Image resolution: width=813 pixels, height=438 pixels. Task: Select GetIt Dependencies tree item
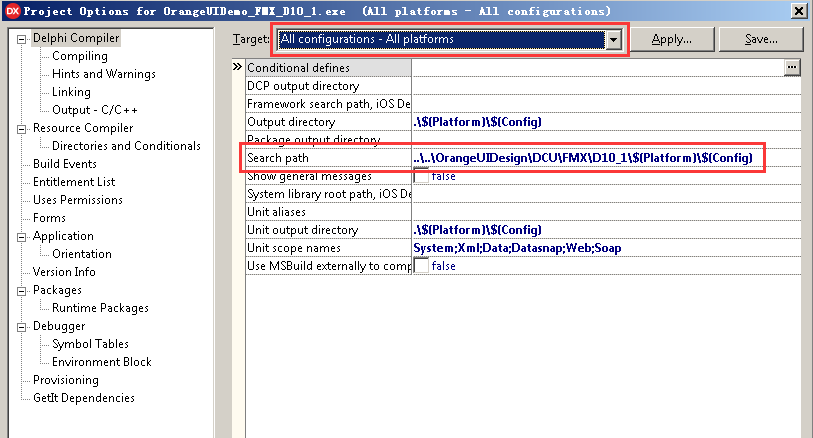[83, 398]
